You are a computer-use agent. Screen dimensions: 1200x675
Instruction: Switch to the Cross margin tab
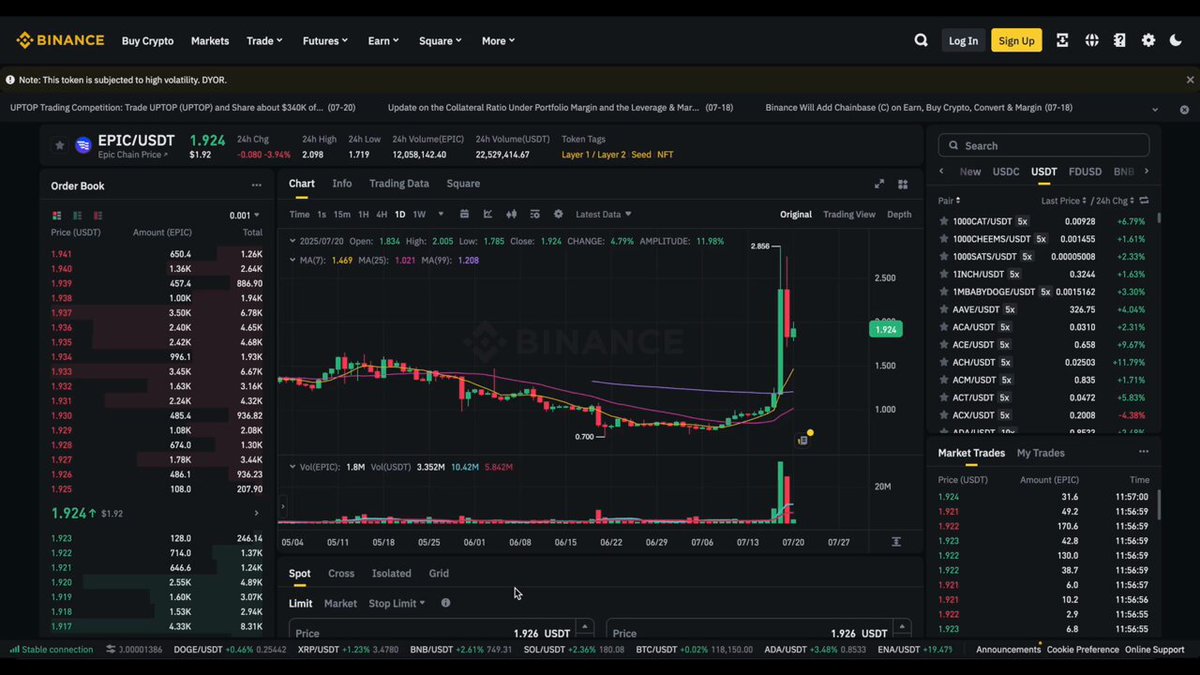pyautogui.click(x=341, y=573)
